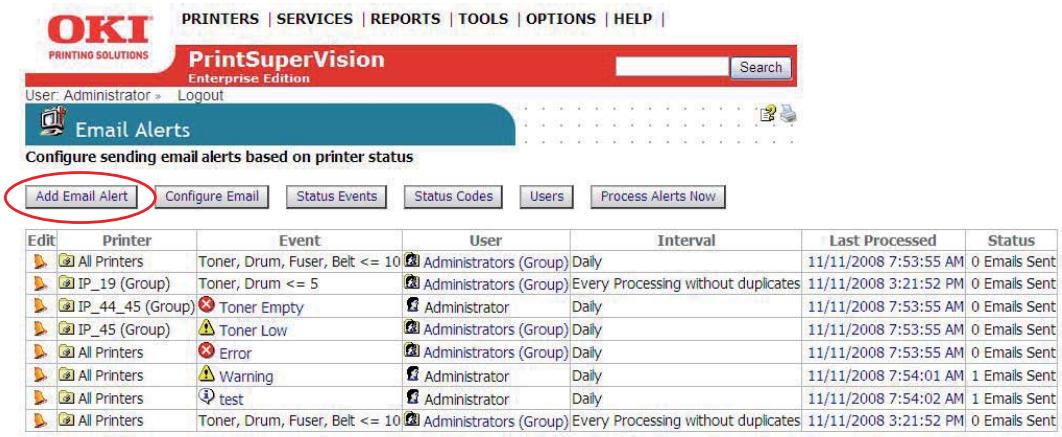Click Process Alerts Now button
Screen dimensions: 1062x437
click(658, 196)
